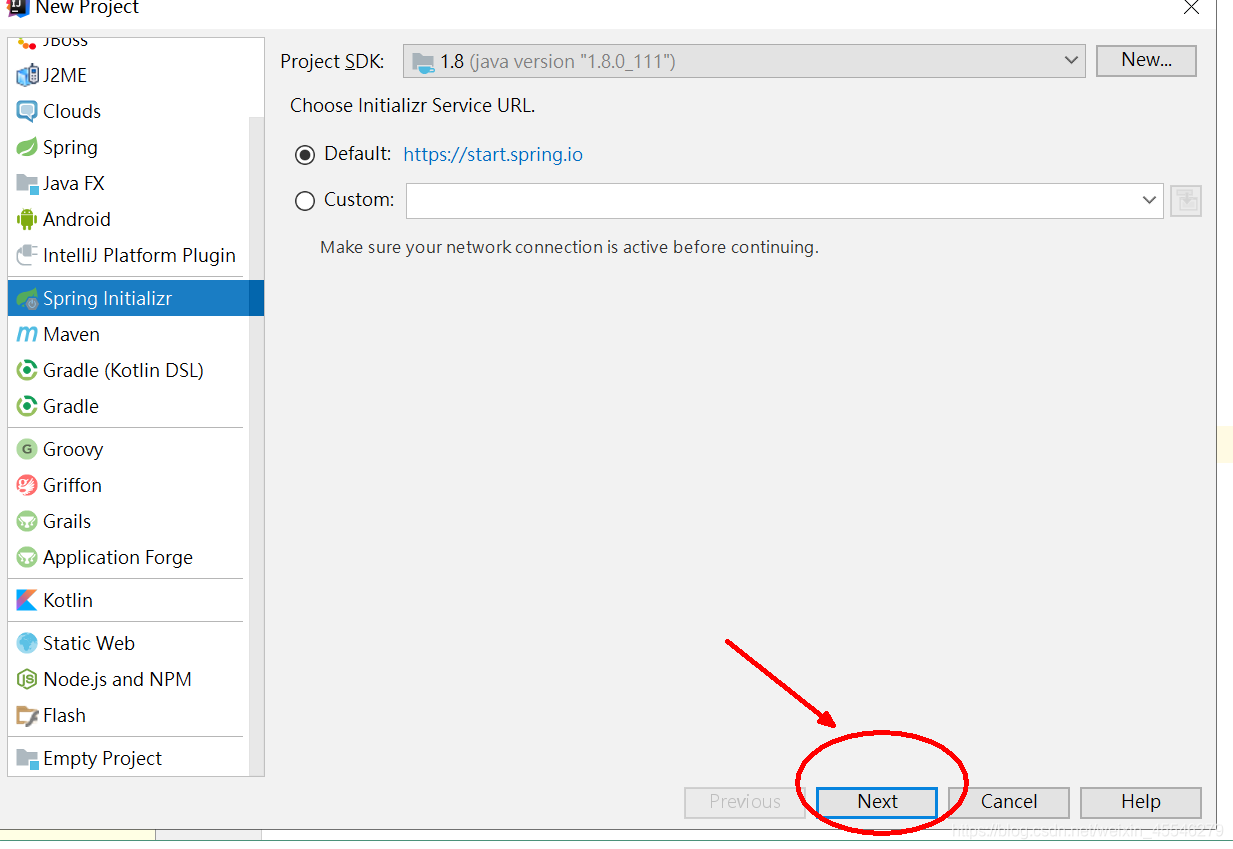Select the Default service URL radio button
1233x849 pixels.
305,155
